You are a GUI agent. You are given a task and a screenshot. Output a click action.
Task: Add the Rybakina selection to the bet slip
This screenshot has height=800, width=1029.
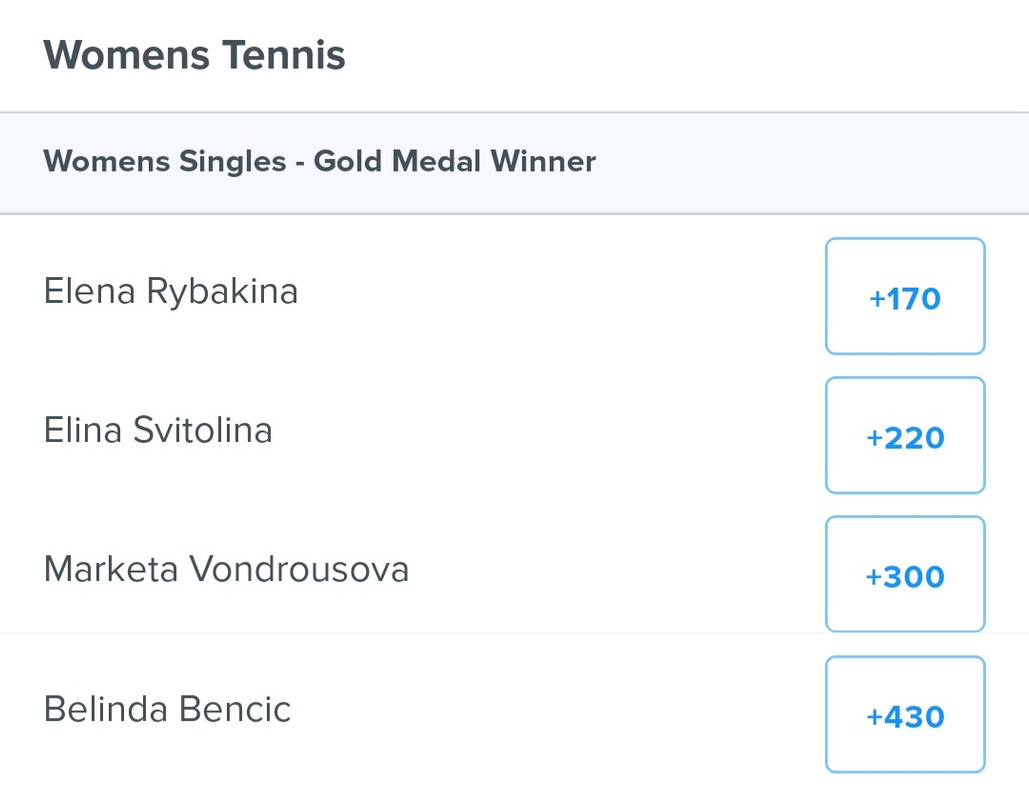tap(905, 296)
